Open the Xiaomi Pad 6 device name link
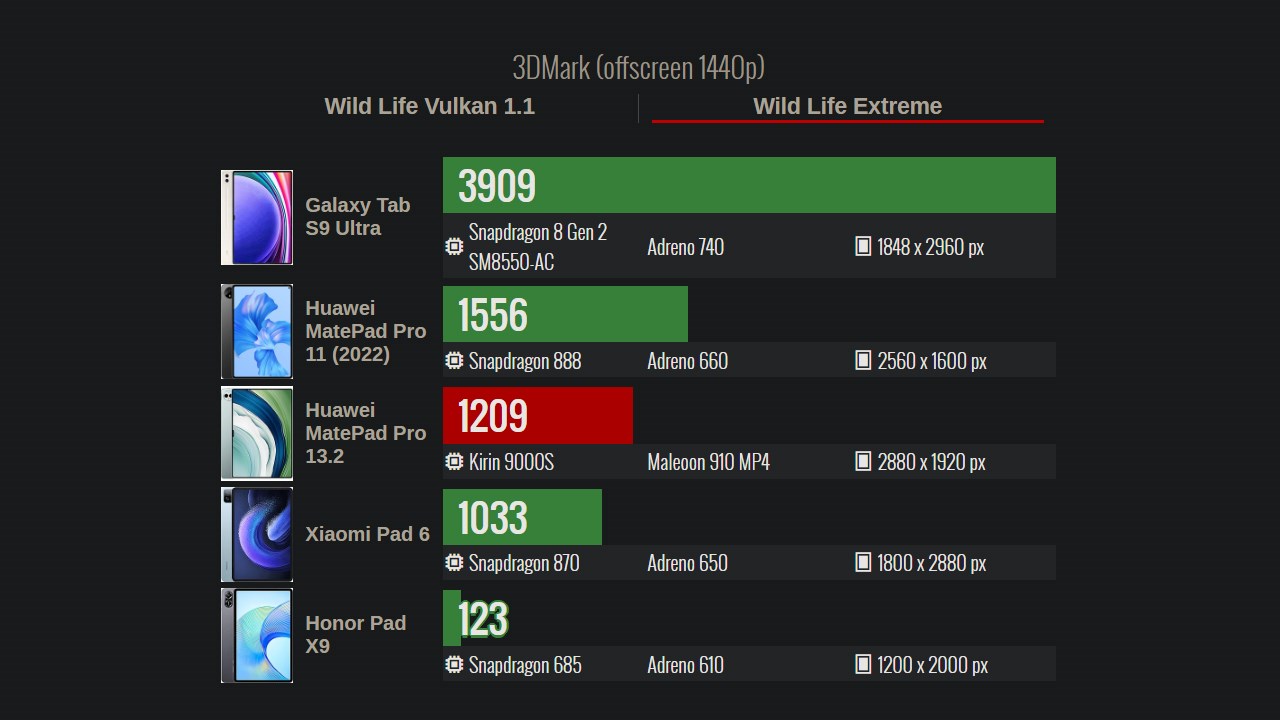 (x=367, y=534)
